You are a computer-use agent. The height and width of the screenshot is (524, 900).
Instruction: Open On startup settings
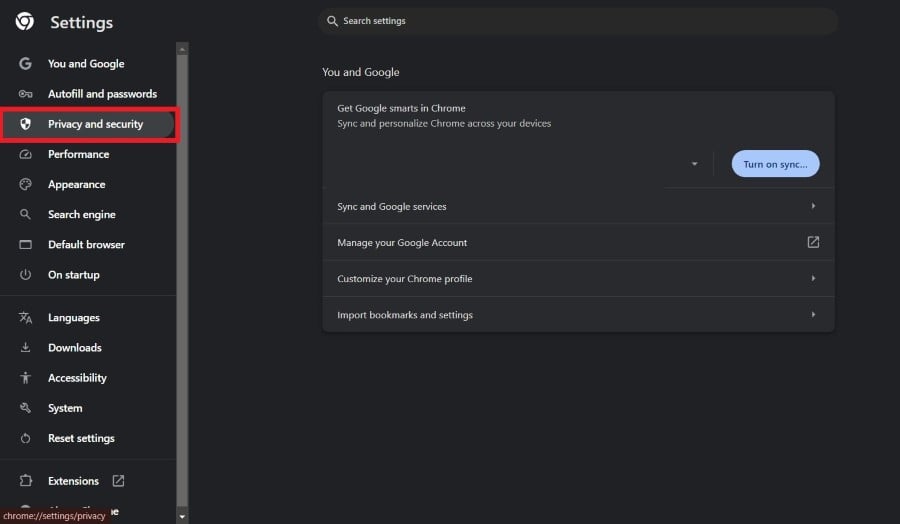pos(88,274)
